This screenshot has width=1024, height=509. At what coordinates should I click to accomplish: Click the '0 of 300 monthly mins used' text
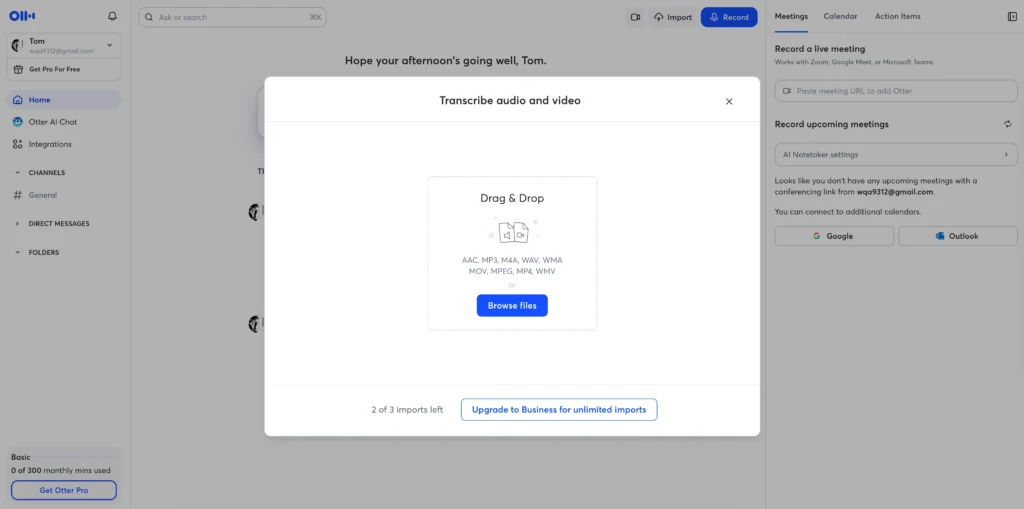click(61, 470)
